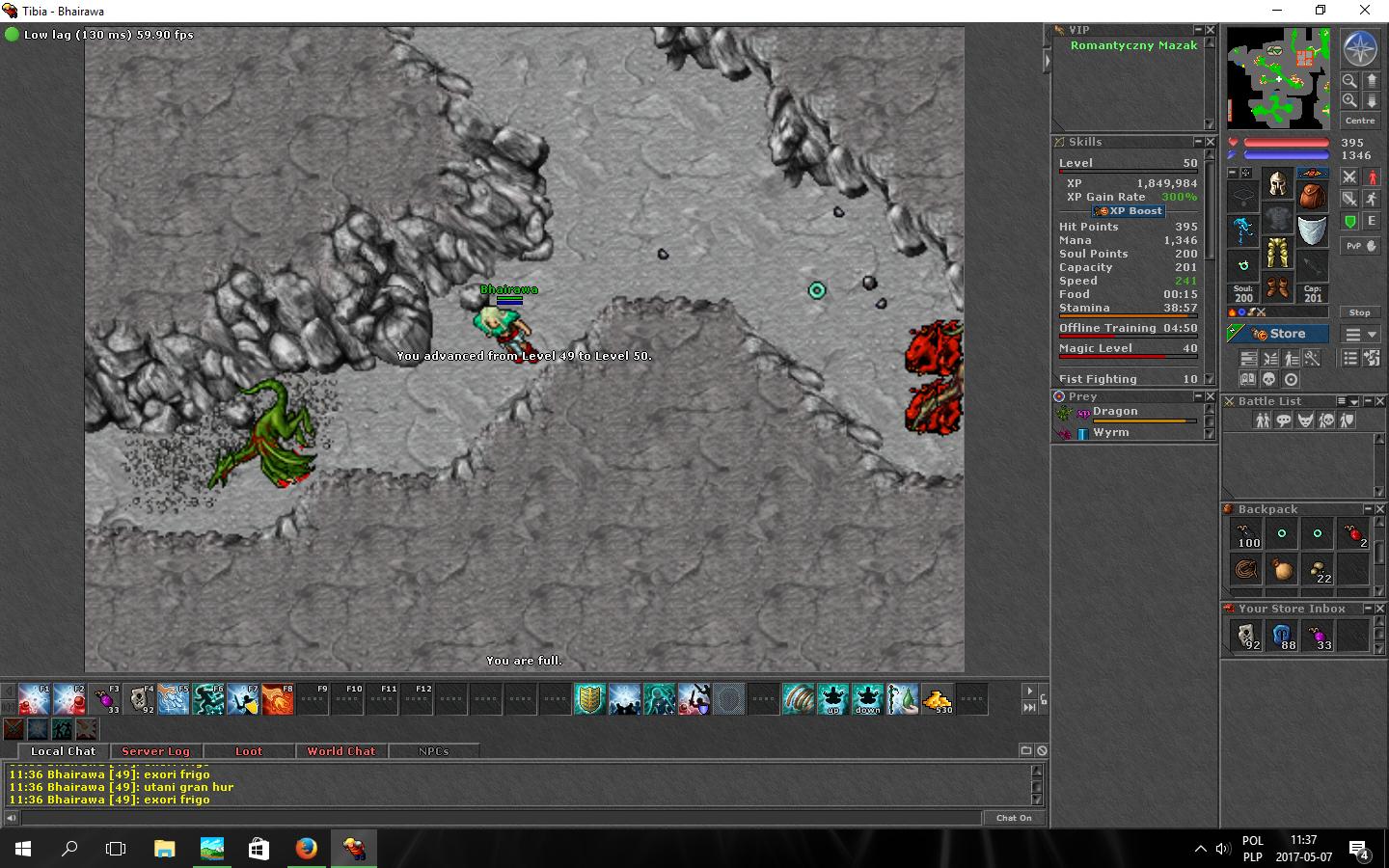Open Firefox from the taskbar
Image resolution: width=1389 pixels, height=868 pixels.
click(x=306, y=849)
